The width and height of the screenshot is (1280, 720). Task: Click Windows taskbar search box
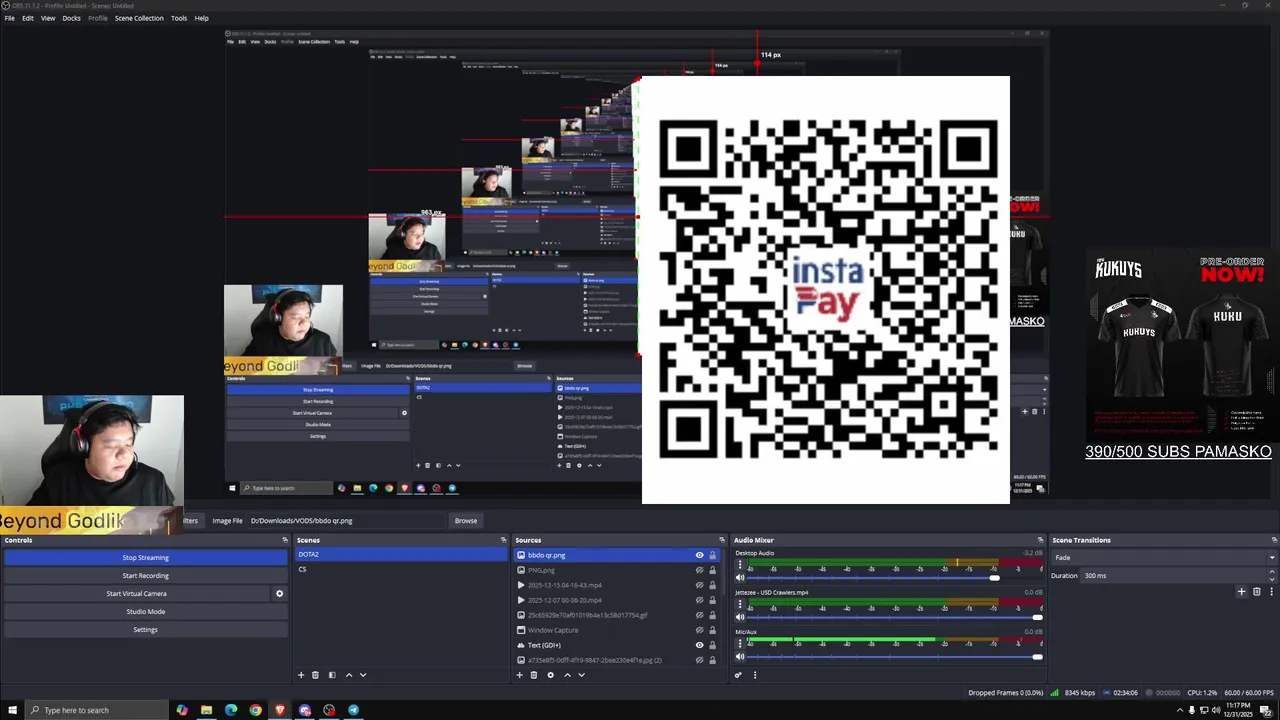click(x=95, y=710)
